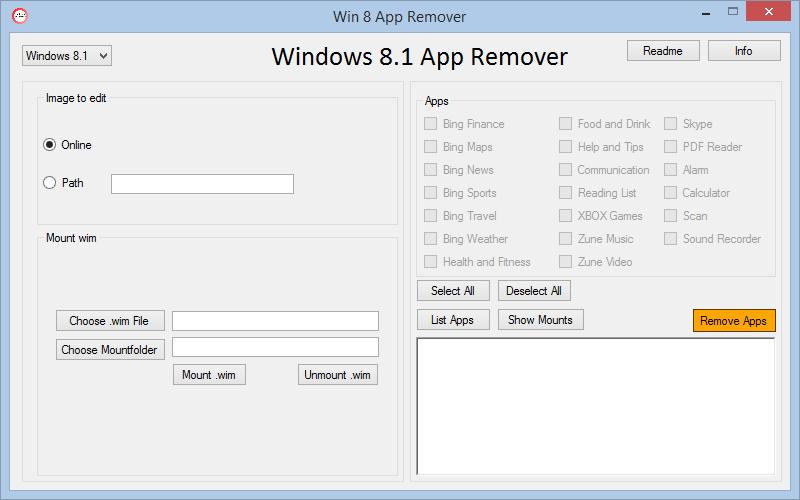Check the Zune Video checkbox

pyautogui.click(x=565, y=262)
